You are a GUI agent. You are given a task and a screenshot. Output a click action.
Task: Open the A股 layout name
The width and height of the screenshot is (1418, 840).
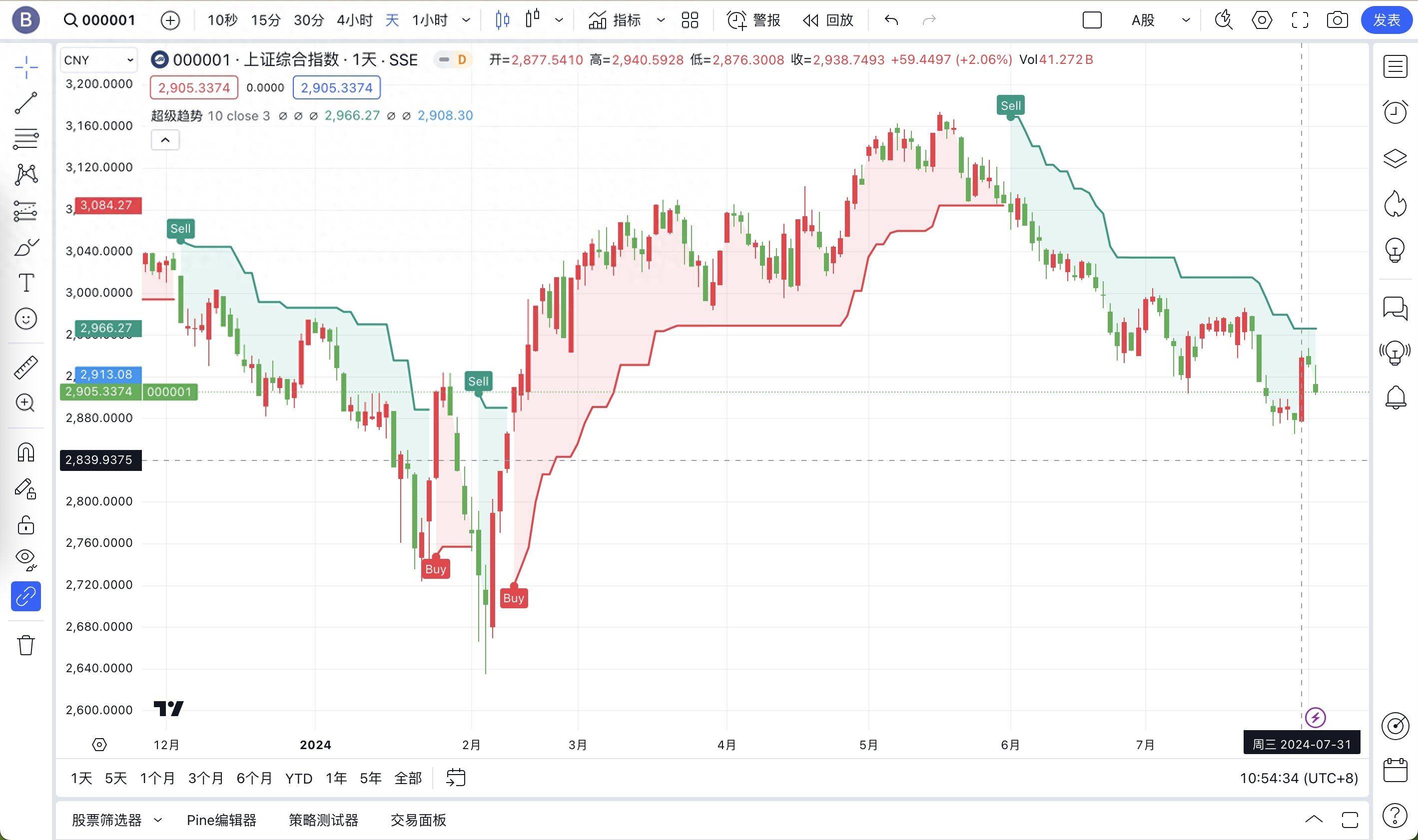1143,20
